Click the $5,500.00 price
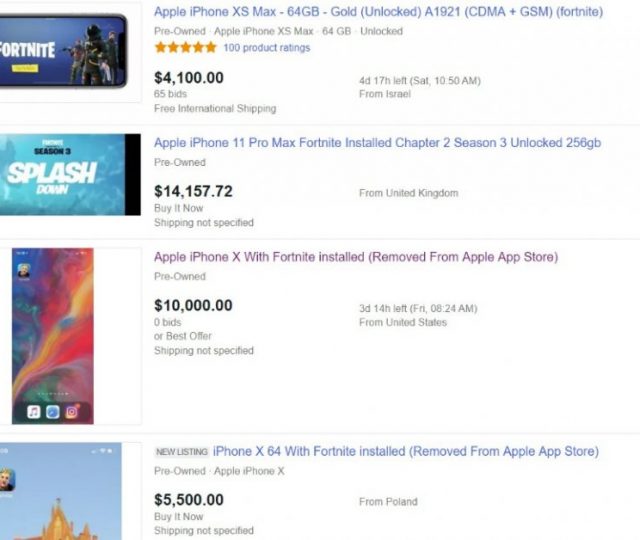The width and height of the screenshot is (640, 540). pos(189,500)
